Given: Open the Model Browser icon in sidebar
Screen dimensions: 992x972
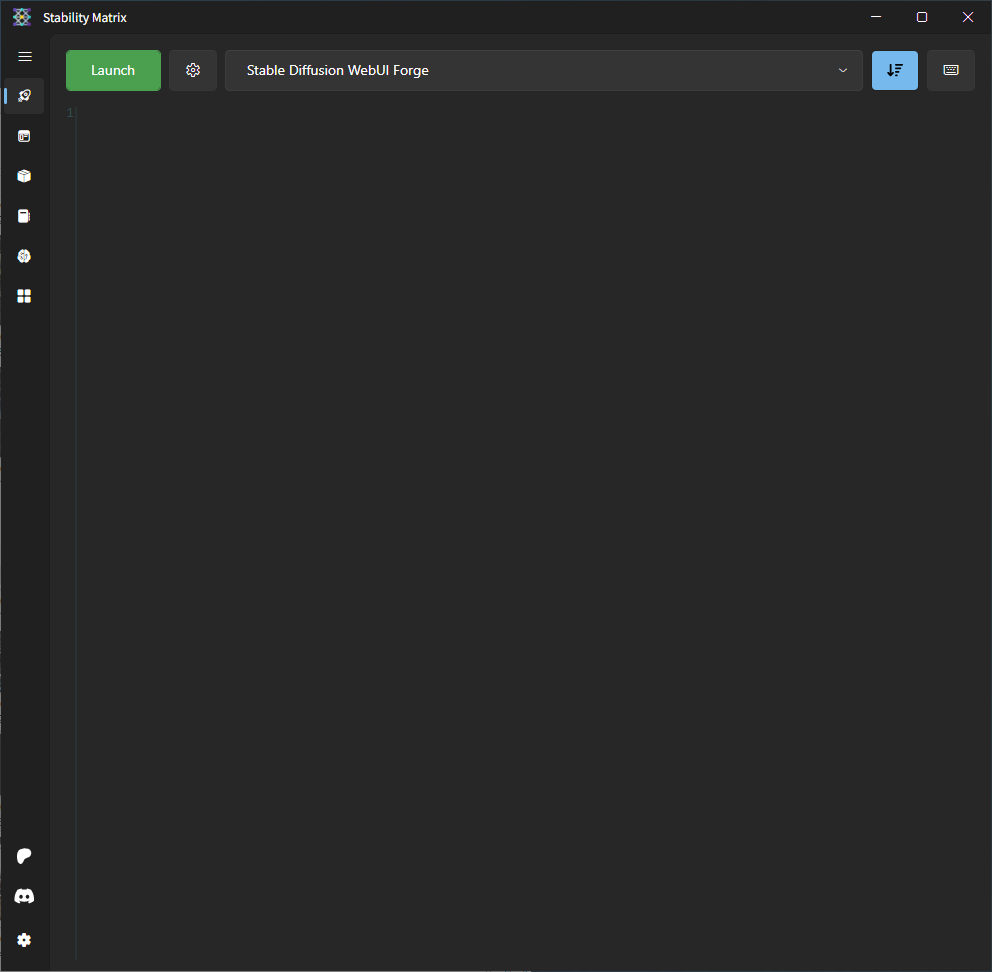Looking at the screenshot, I should coord(24,256).
